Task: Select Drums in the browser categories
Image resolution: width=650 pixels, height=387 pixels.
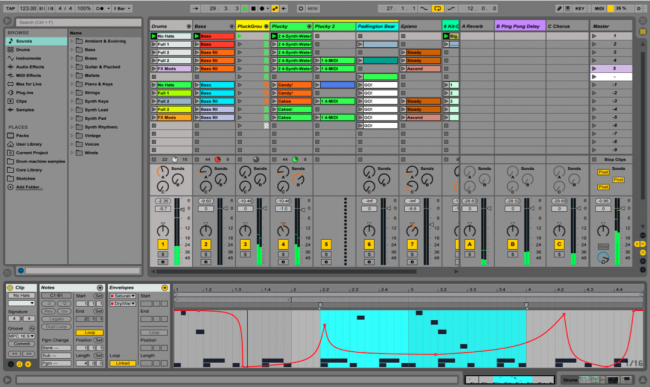Action: (x=36, y=50)
